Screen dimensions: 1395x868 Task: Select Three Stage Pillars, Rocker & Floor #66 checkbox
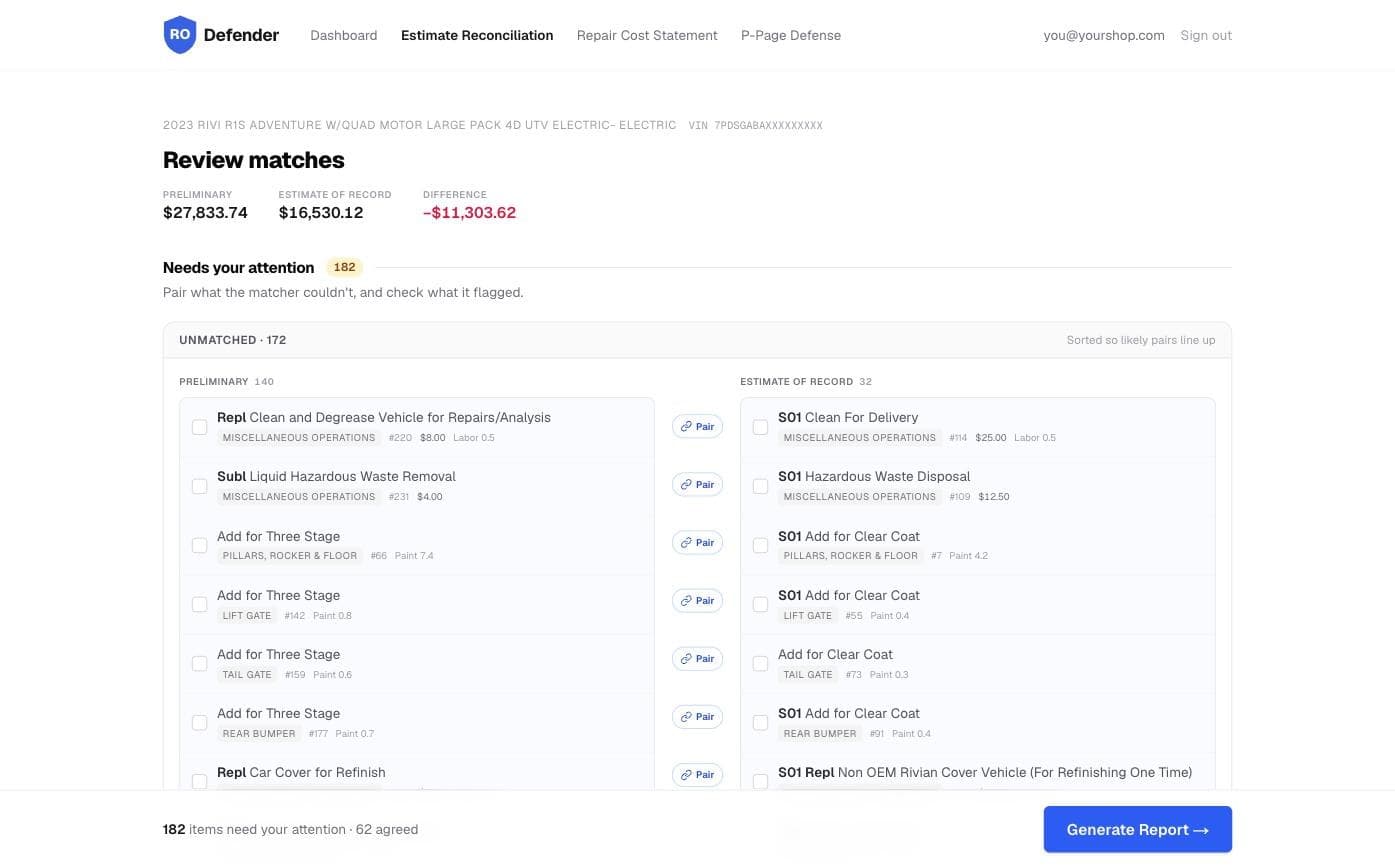pos(200,545)
